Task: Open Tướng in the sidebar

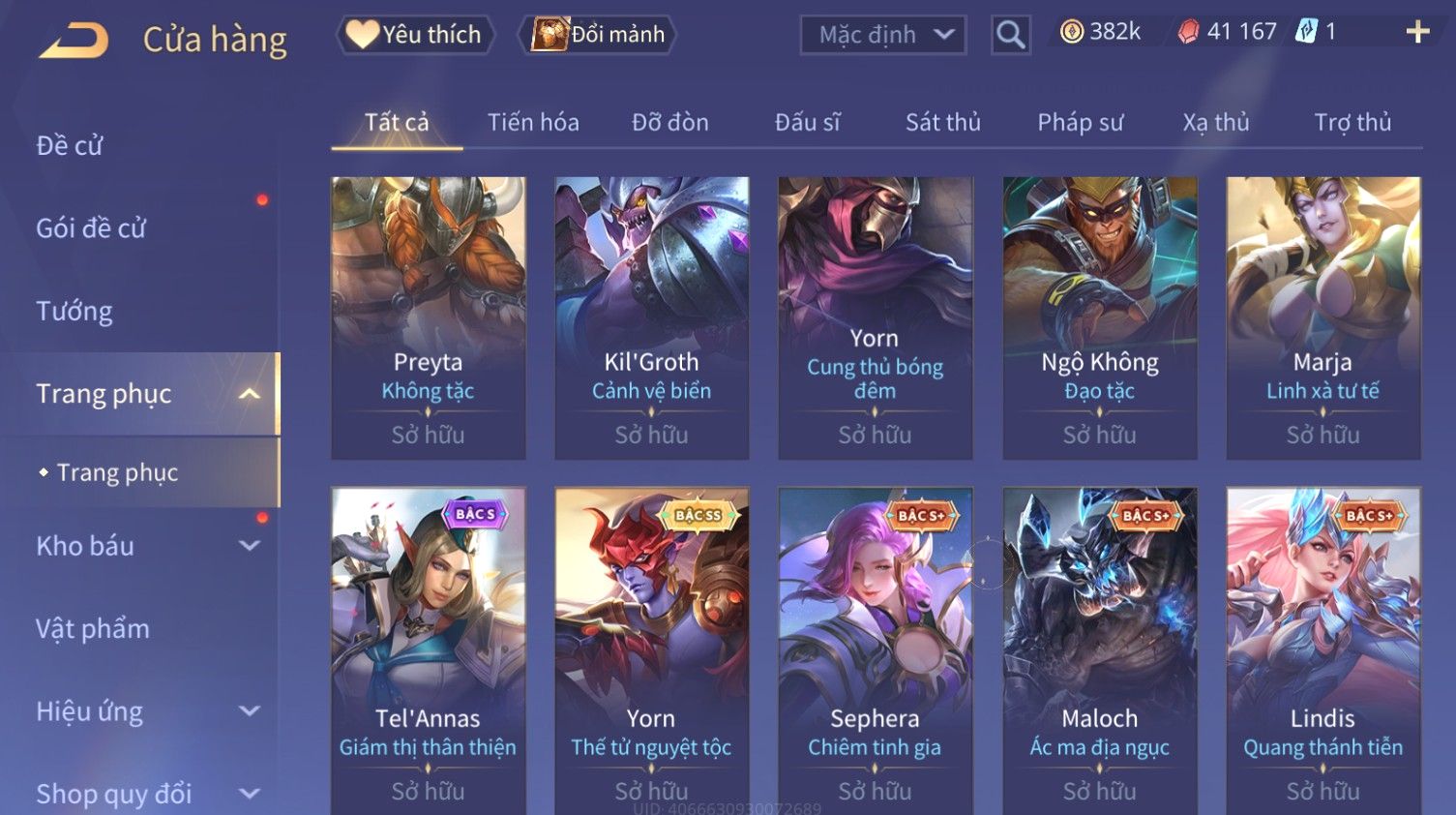Action: (x=74, y=312)
